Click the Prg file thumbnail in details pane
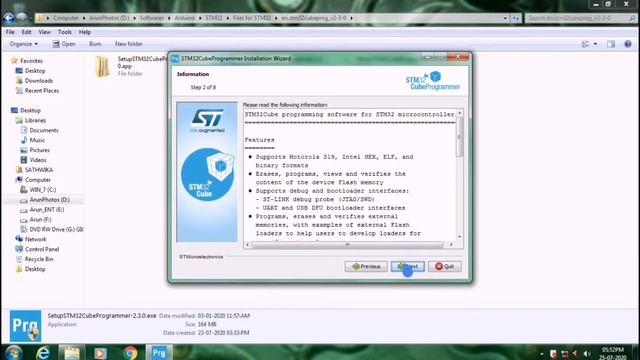The image size is (640, 360). click(25, 326)
